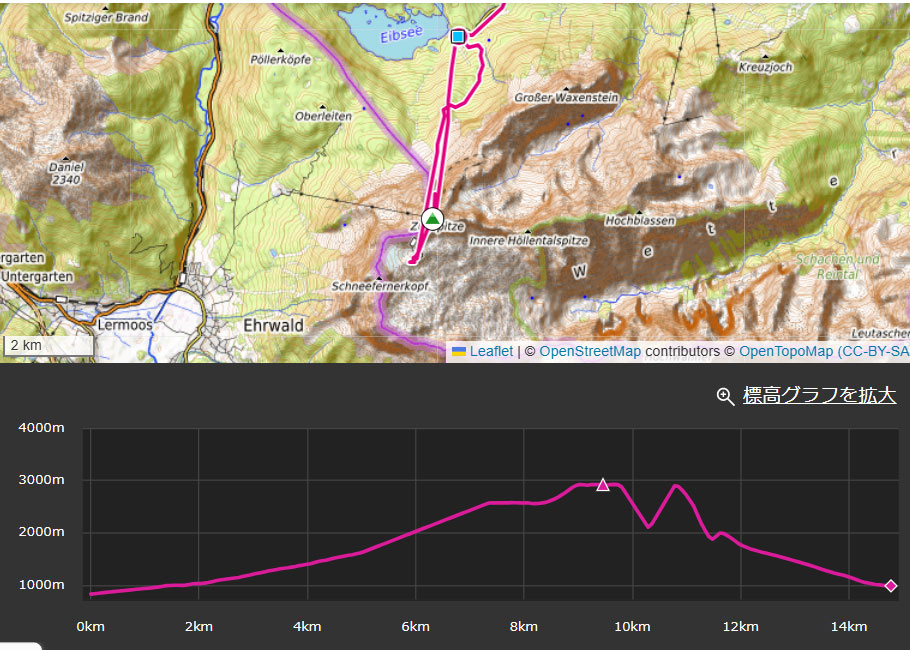Screen dimensions: 910x650
Task: Click the diamond end marker on elevation graph
Action: [890, 586]
